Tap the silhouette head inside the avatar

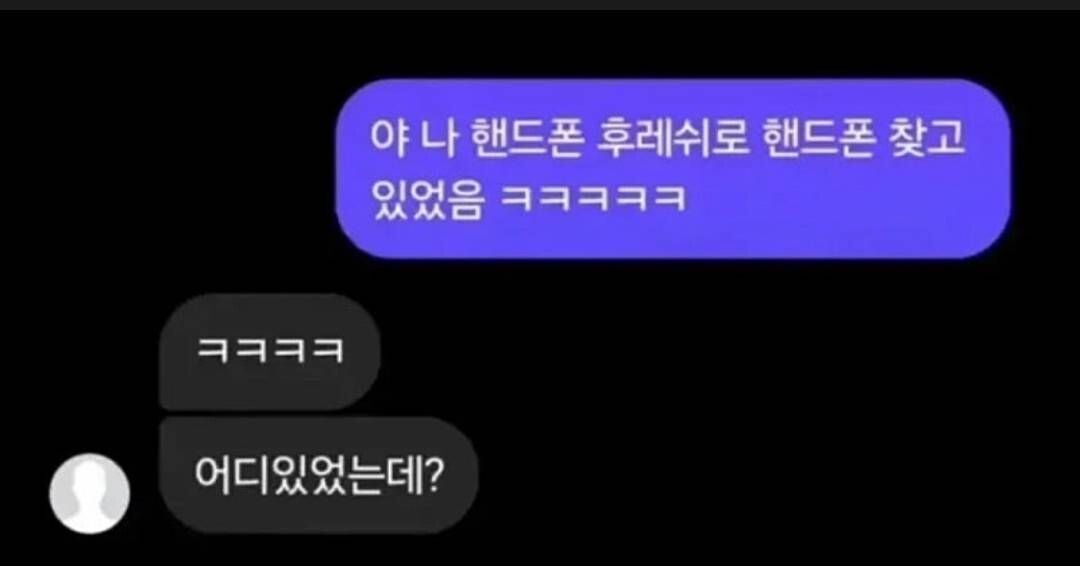(90, 479)
